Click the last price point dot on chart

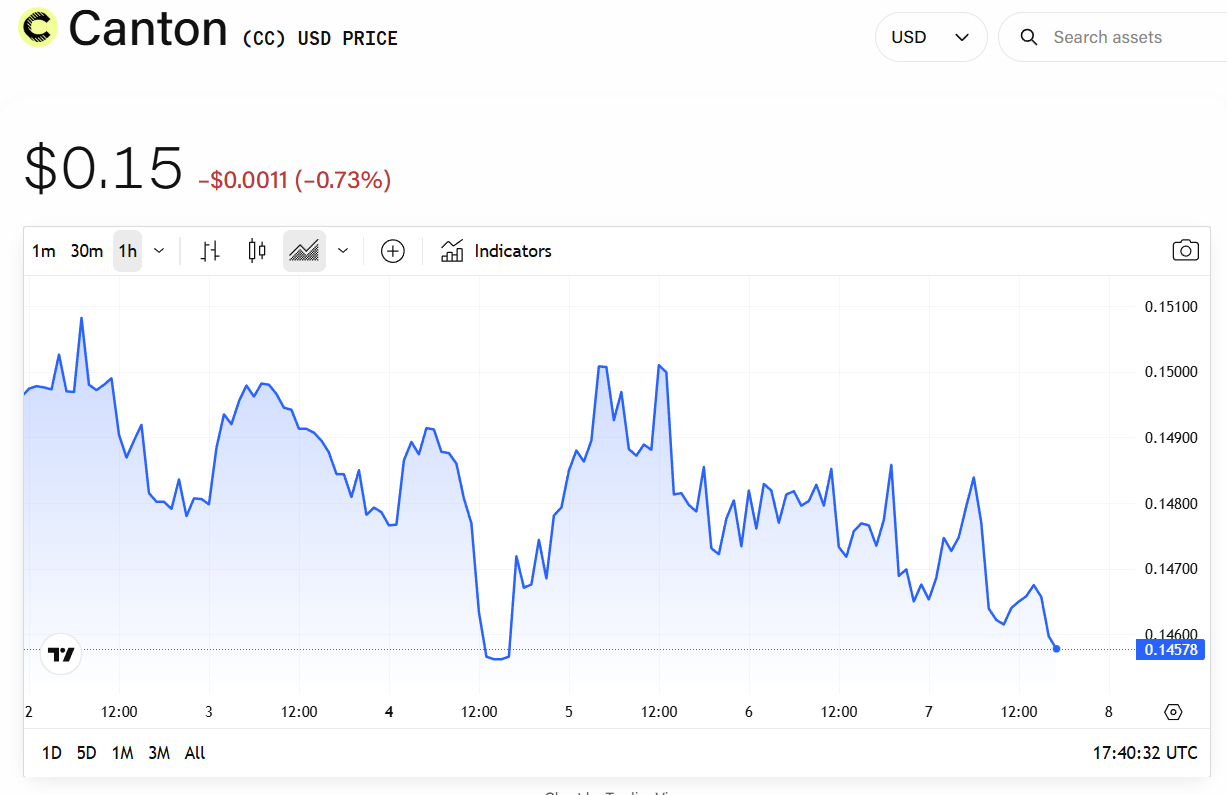click(1056, 649)
